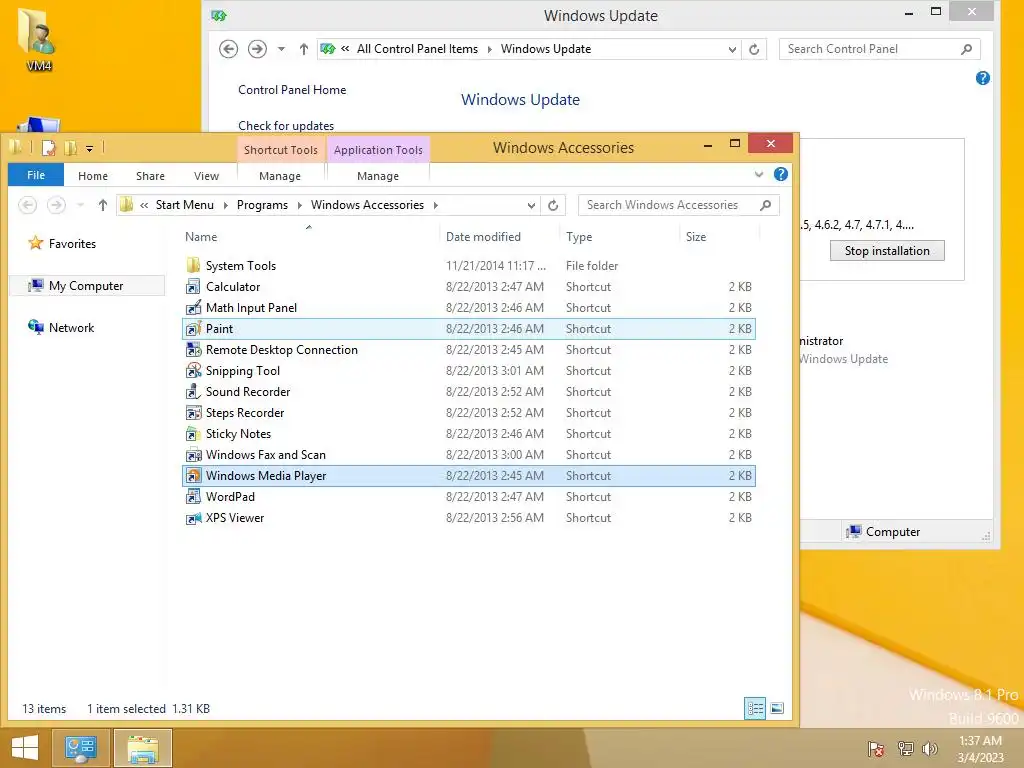This screenshot has width=1024, height=768.
Task: Switch to the View ribbon tab
Action: (206, 176)
